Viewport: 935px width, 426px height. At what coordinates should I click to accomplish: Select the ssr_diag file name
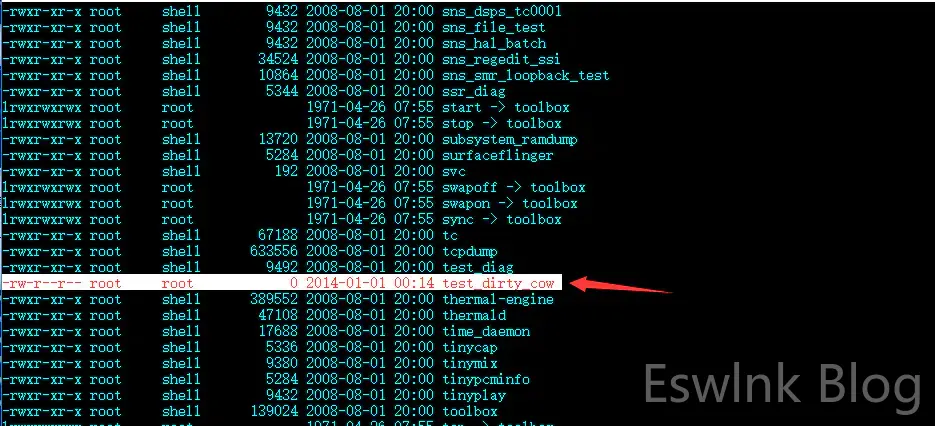tap(473, 92)
